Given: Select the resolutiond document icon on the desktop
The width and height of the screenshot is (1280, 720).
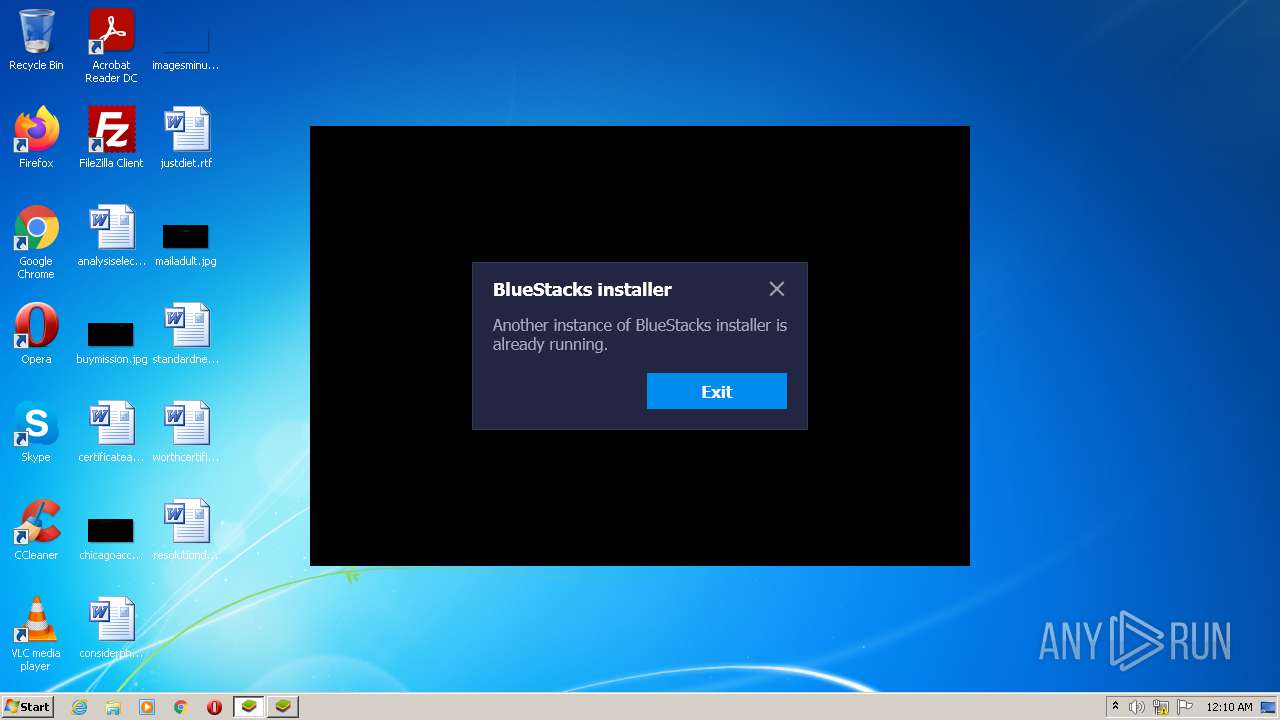Looking at the screenshot, I should pos(186,530).
